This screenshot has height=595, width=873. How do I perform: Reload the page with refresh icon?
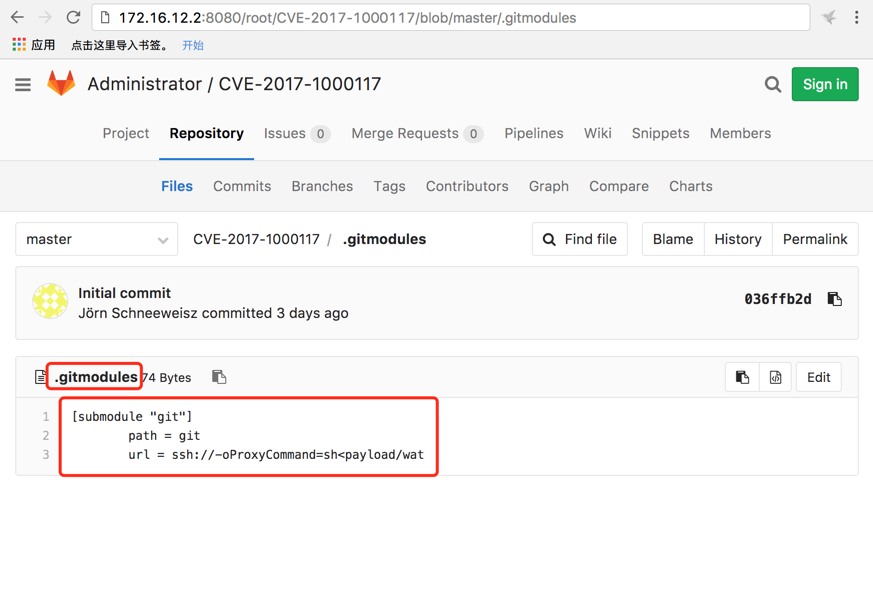pyautogui.click(x=73, y=17)
